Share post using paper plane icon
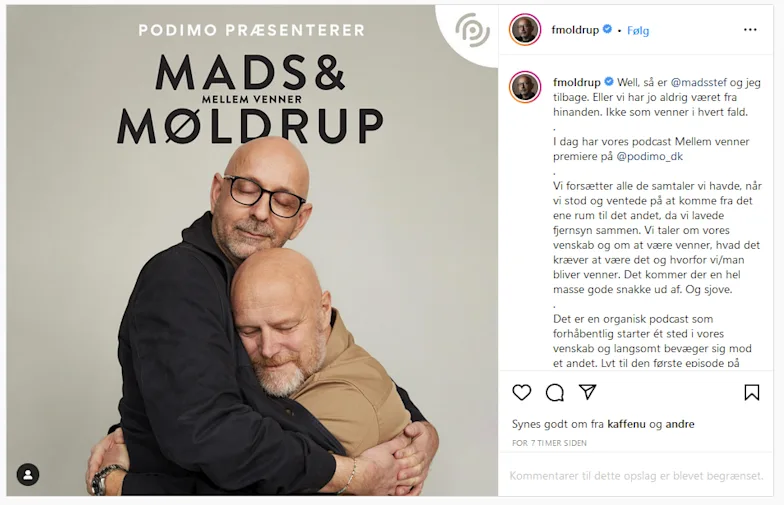Image resolution: width=784 pixels, height=505 pixels. (x=588, y=392)
